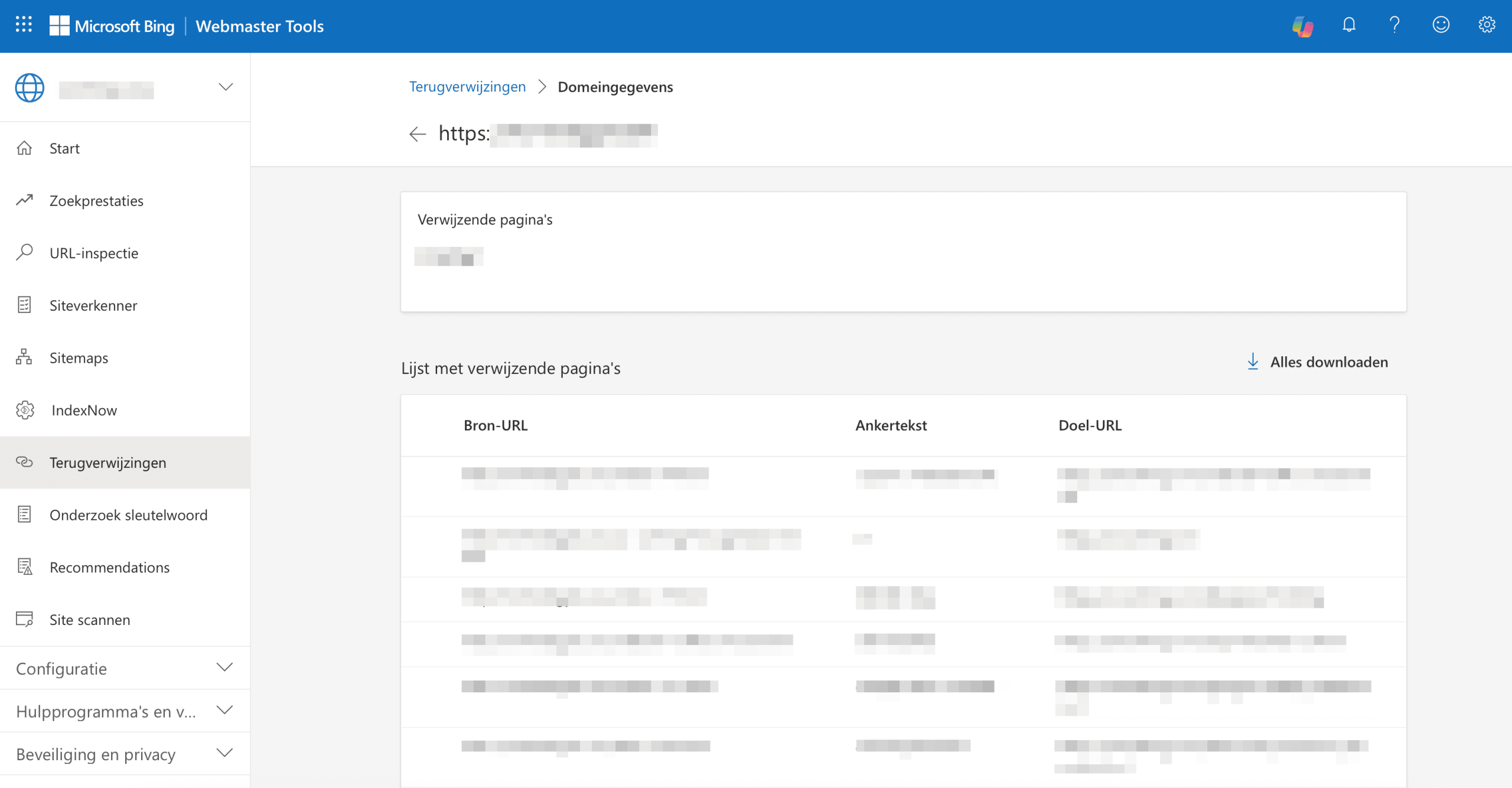1512x788 pixels.
Task: Open the settings gear icon
Action: click(x=1487, y=25)
